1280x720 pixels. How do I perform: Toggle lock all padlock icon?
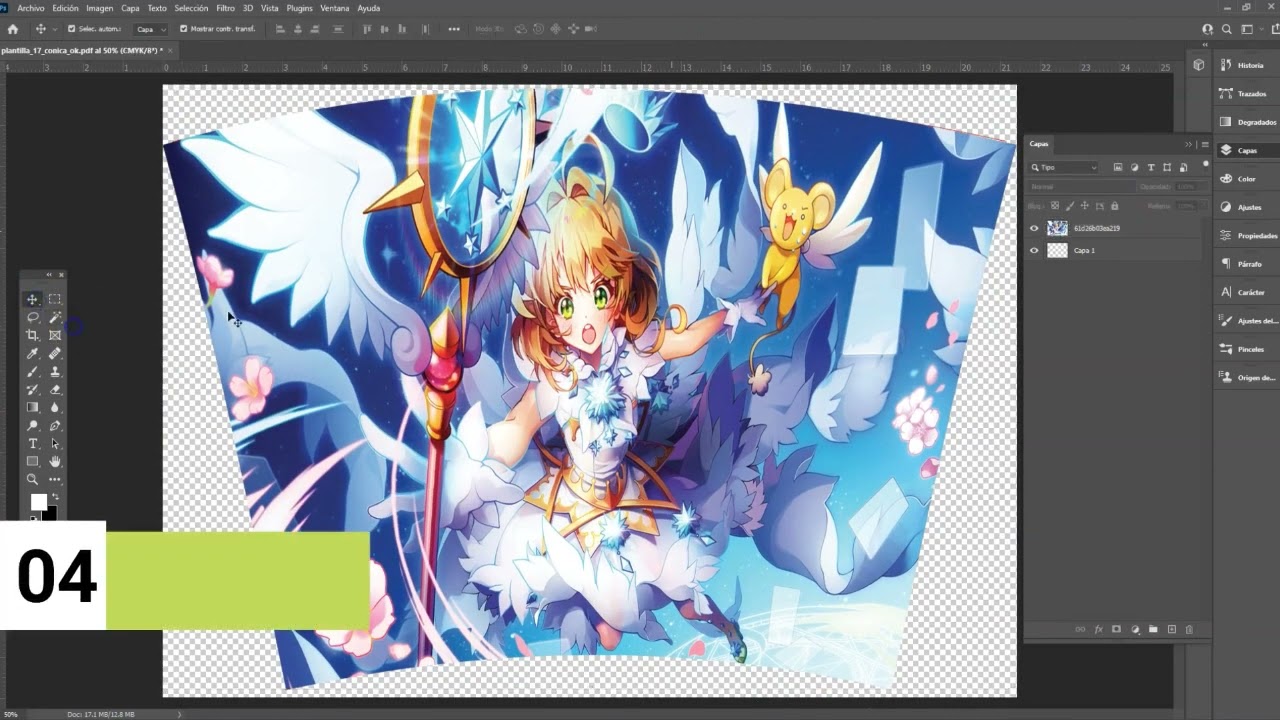[1115, 206]
